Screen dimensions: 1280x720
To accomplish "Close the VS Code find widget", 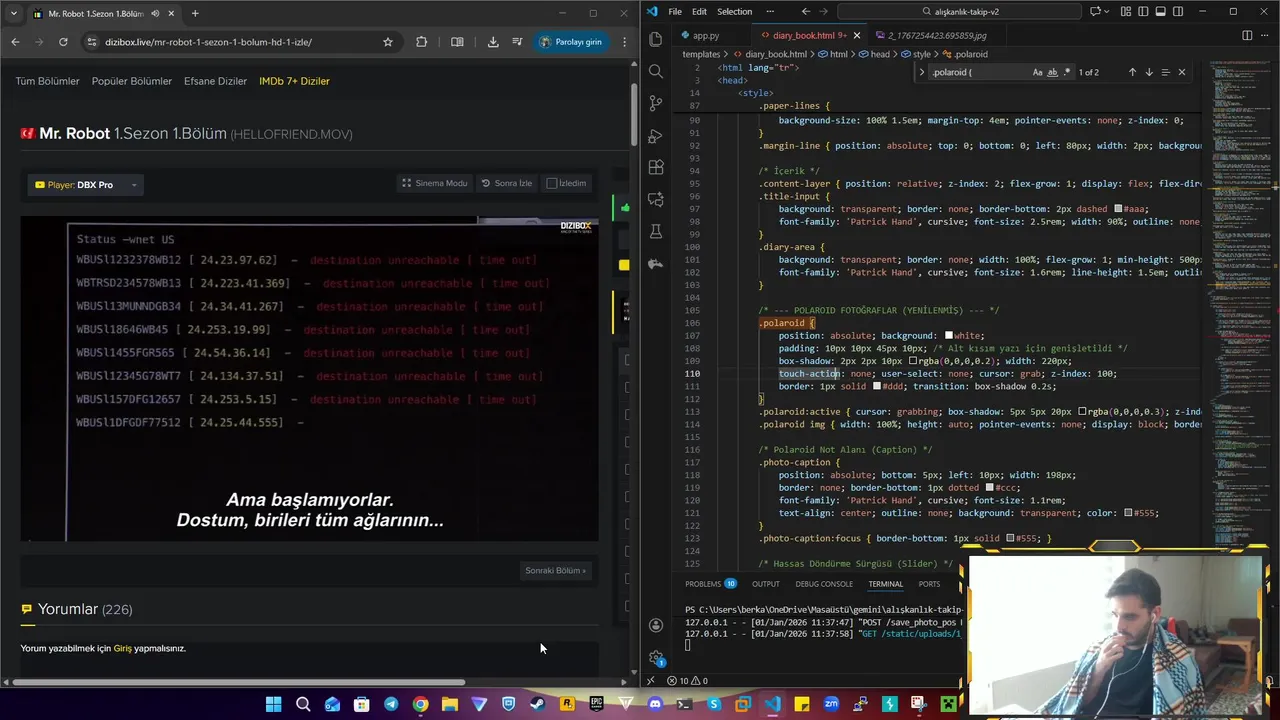I will pyautogui.click(x=1181, y=72).
